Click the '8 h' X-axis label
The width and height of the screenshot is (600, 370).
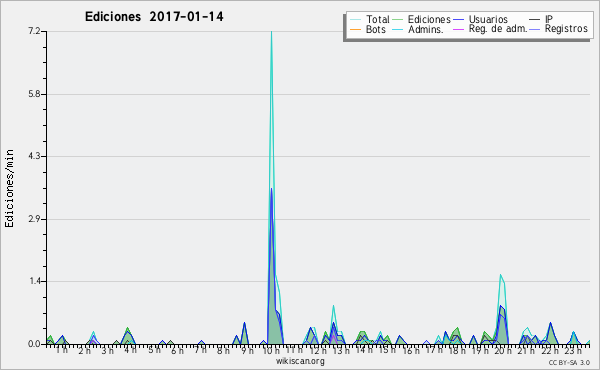(x=223, y=350)
